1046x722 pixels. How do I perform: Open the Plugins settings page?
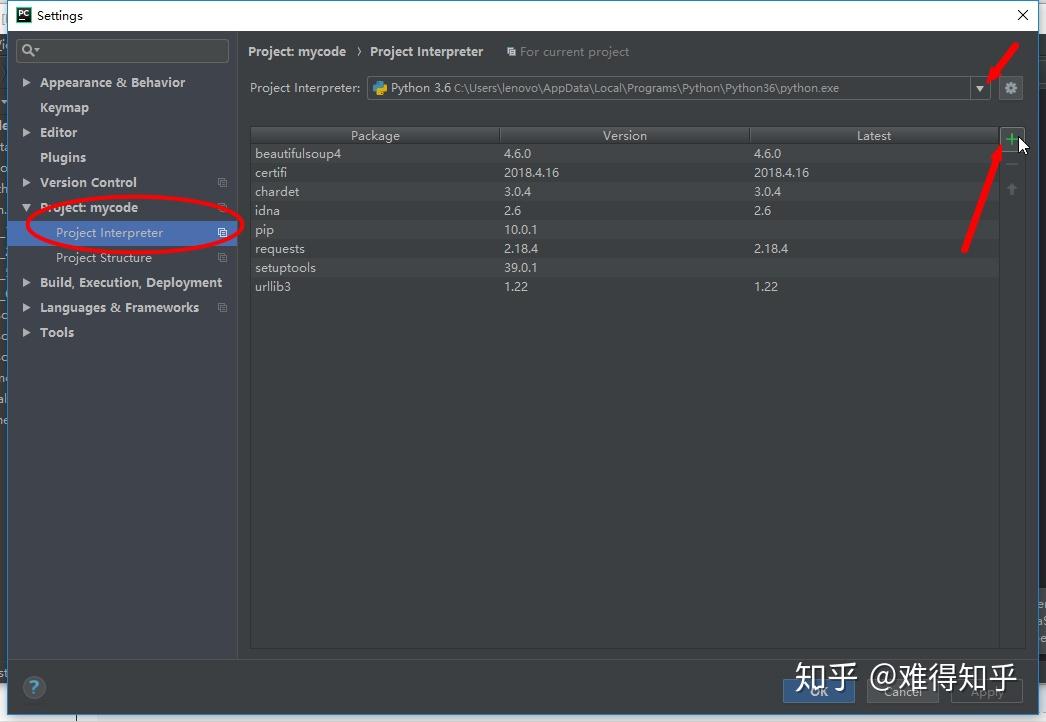click(x=63, y=157)
